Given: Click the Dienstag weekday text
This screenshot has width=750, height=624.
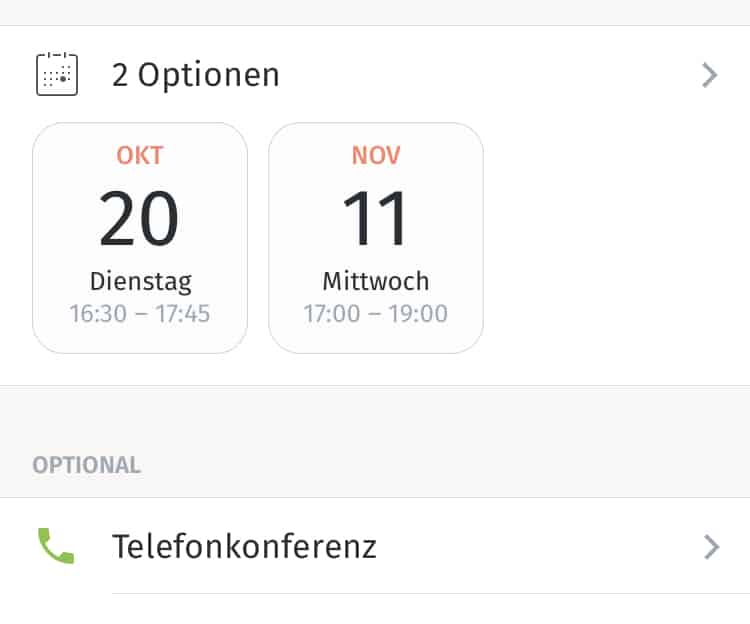Looking at the screenshot, I should (140, 280).
